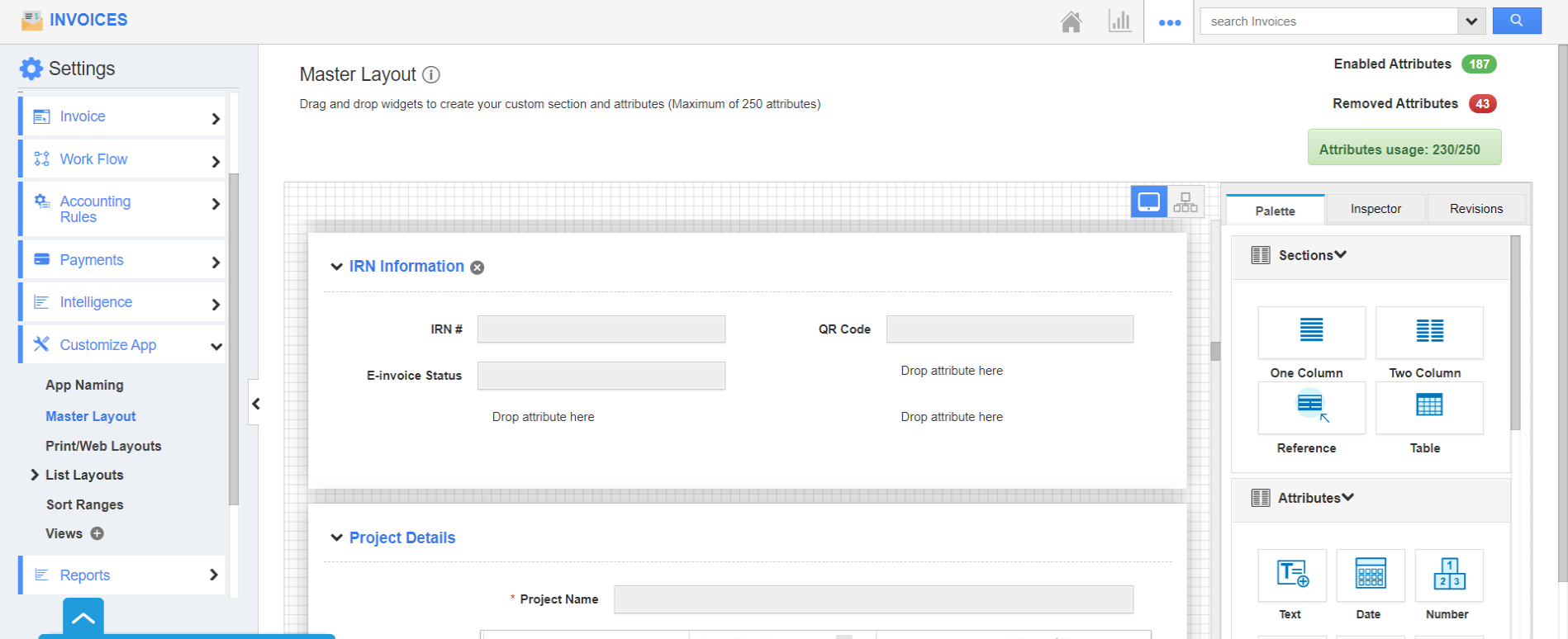Screen dimensions: 1568x639
Task: Open the Revisions tab
Action: click(x=1475, y=209)
